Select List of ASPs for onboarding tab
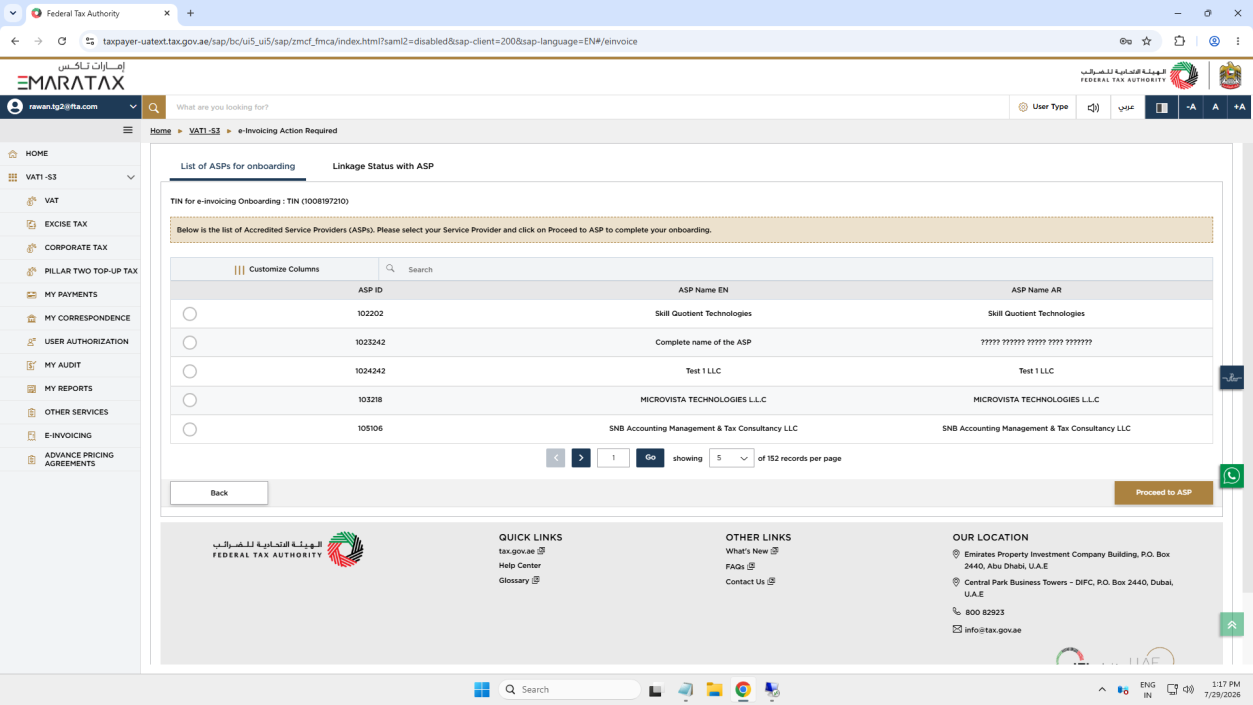 (238, 166)
